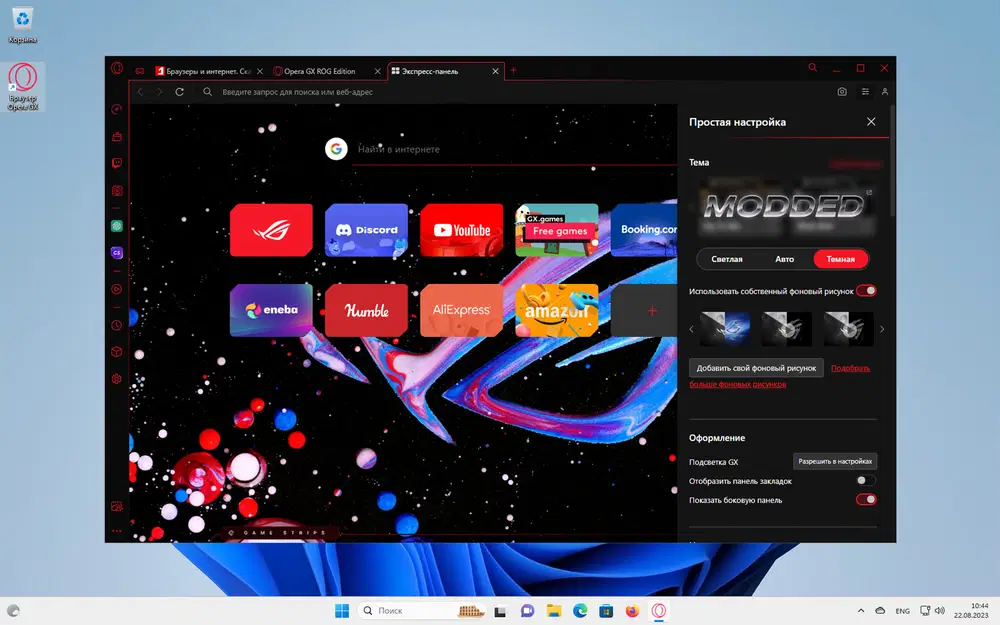Click Разрешить в настройках button

click(835, 461)
